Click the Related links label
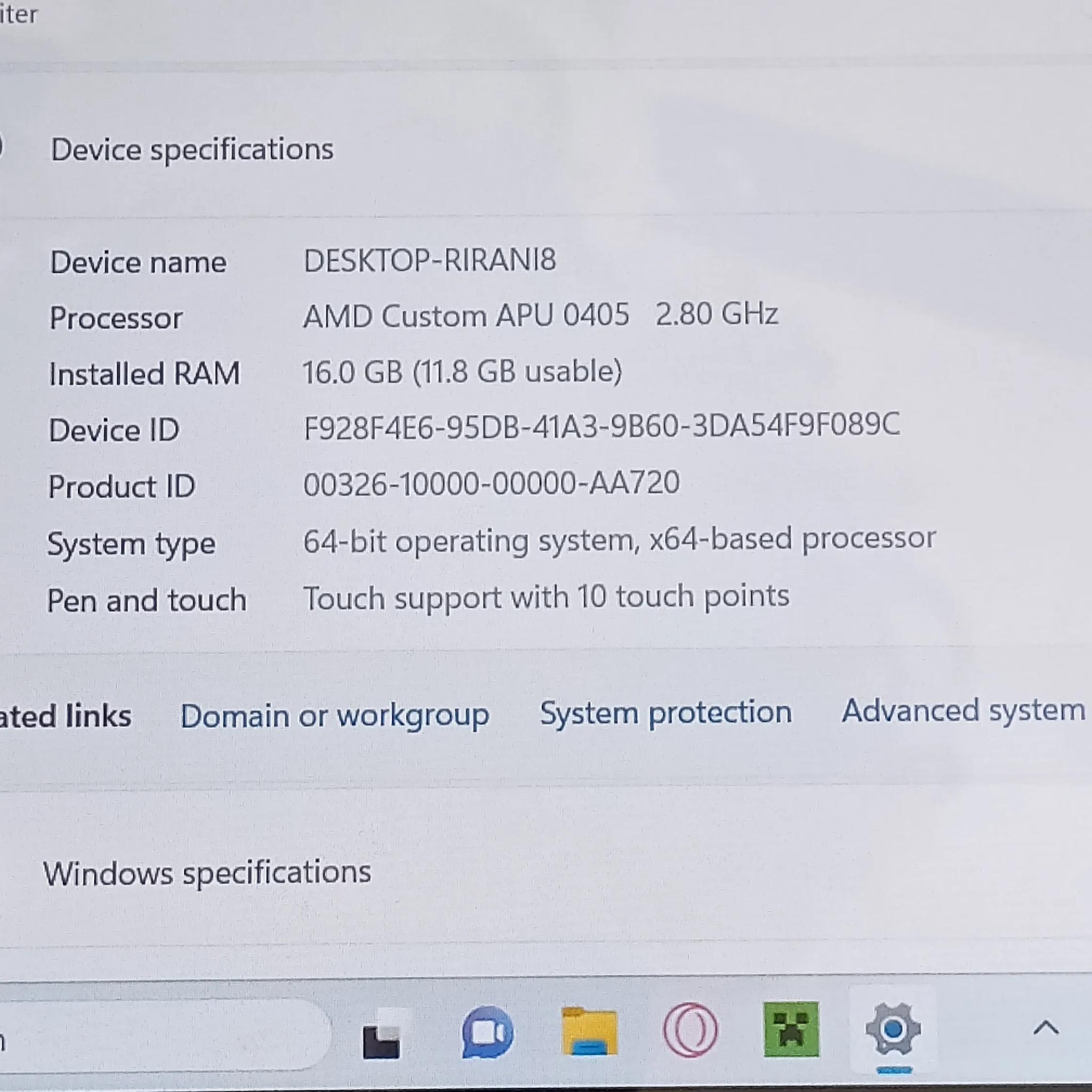The image size is (1092, 1092). coord(66,717)
